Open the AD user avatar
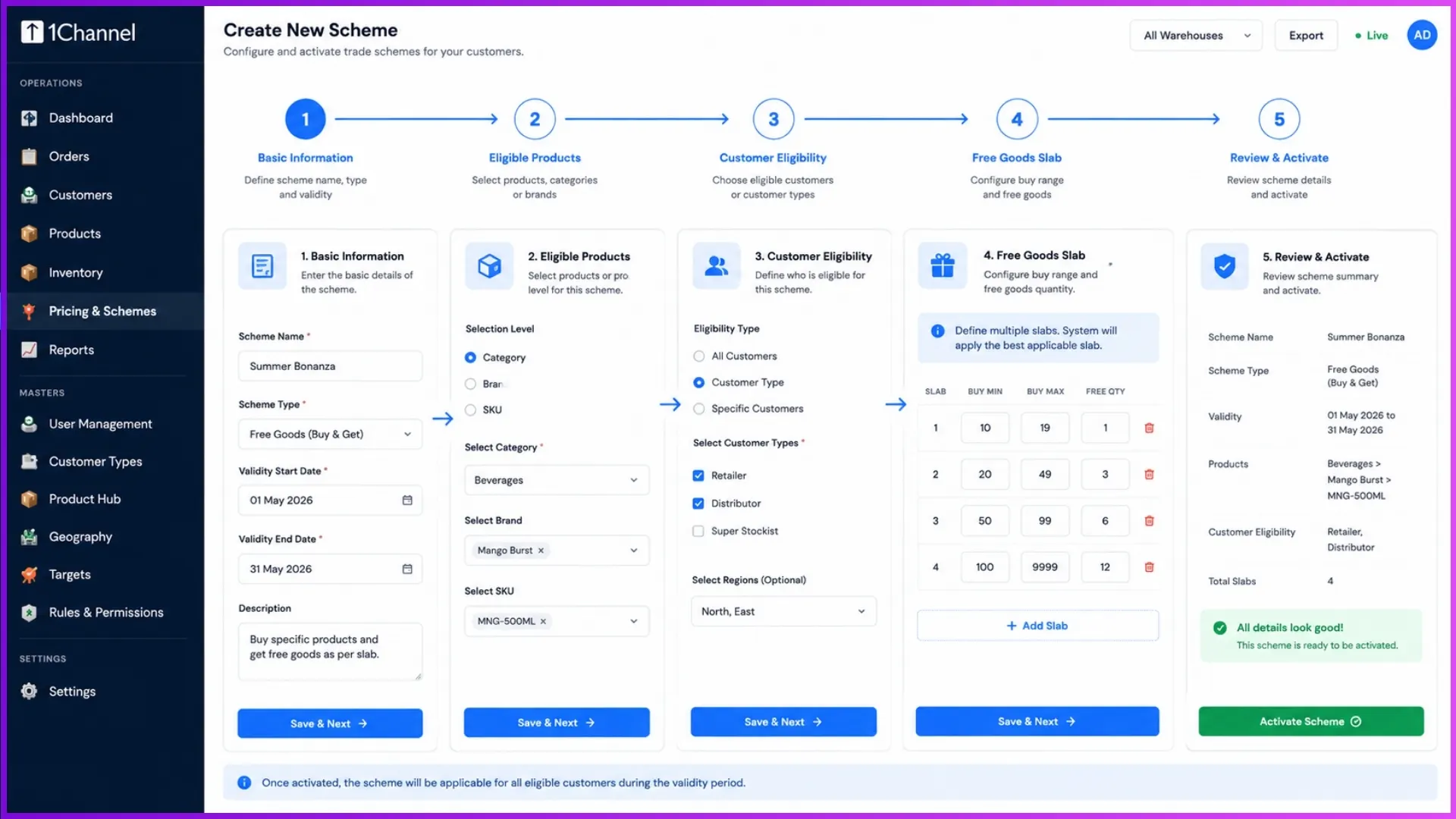The image size is (1456, 819). coord(1422,35)
